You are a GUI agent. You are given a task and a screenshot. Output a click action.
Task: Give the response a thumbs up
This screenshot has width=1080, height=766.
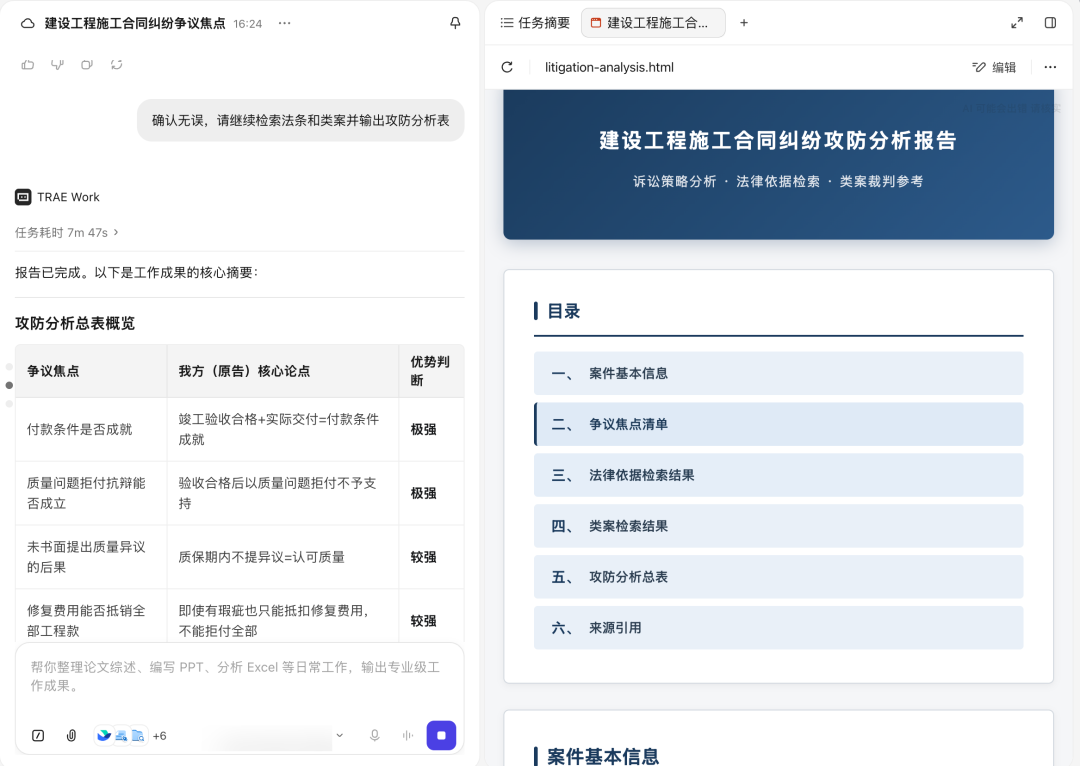click(28, 65)
